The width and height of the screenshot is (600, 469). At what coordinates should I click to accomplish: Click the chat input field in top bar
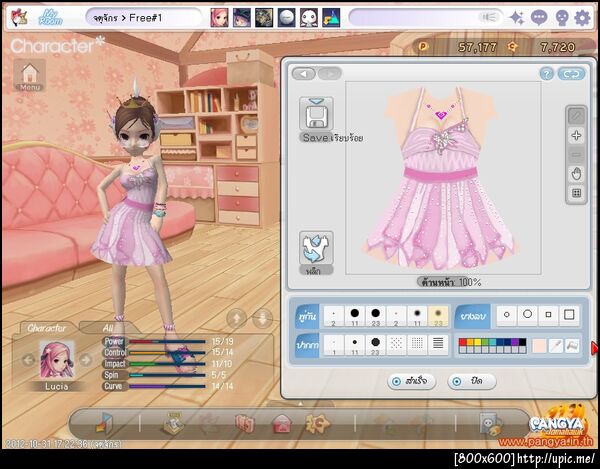point(426,18)
